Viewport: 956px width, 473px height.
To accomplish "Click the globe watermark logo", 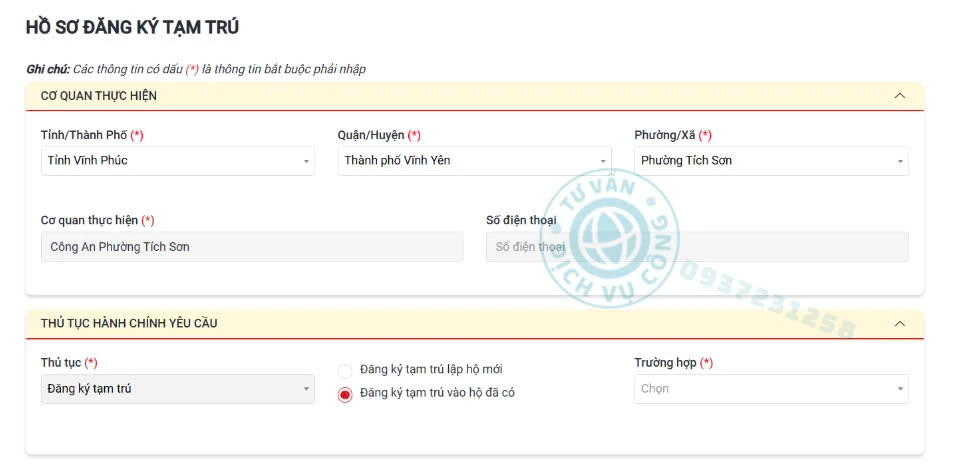I will 608,237.
